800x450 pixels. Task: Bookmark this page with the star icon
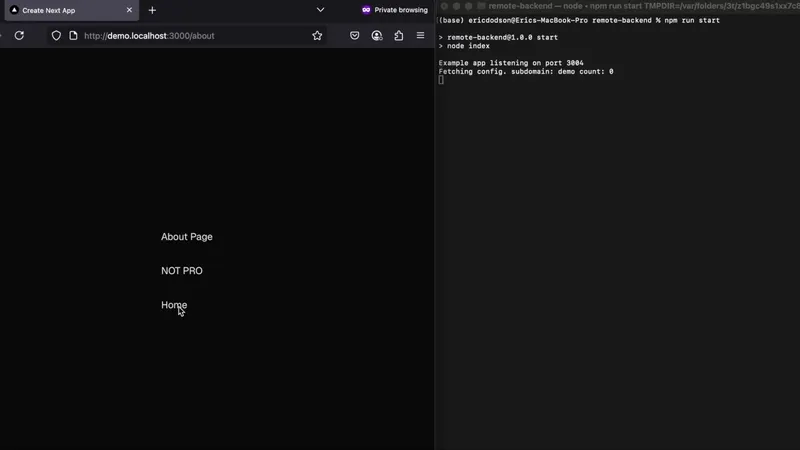tap(317, 36)
